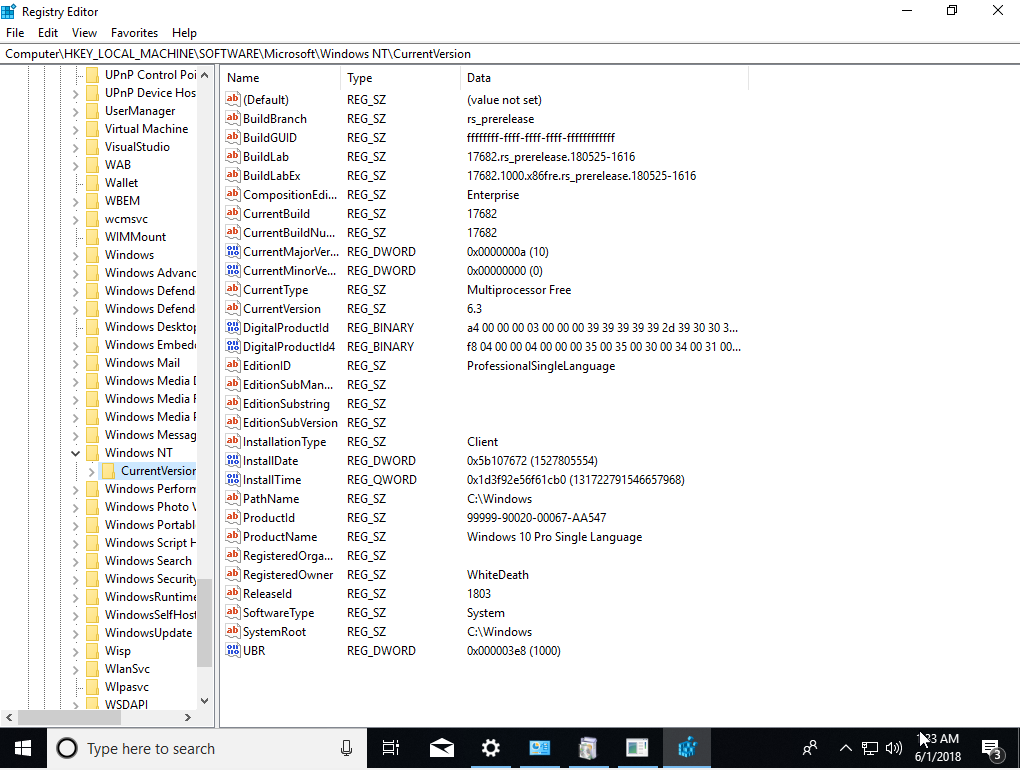Sort values by Type column header
This screenshot has height=770, width=1020.
pyautogui.click(x=401, y=77)
